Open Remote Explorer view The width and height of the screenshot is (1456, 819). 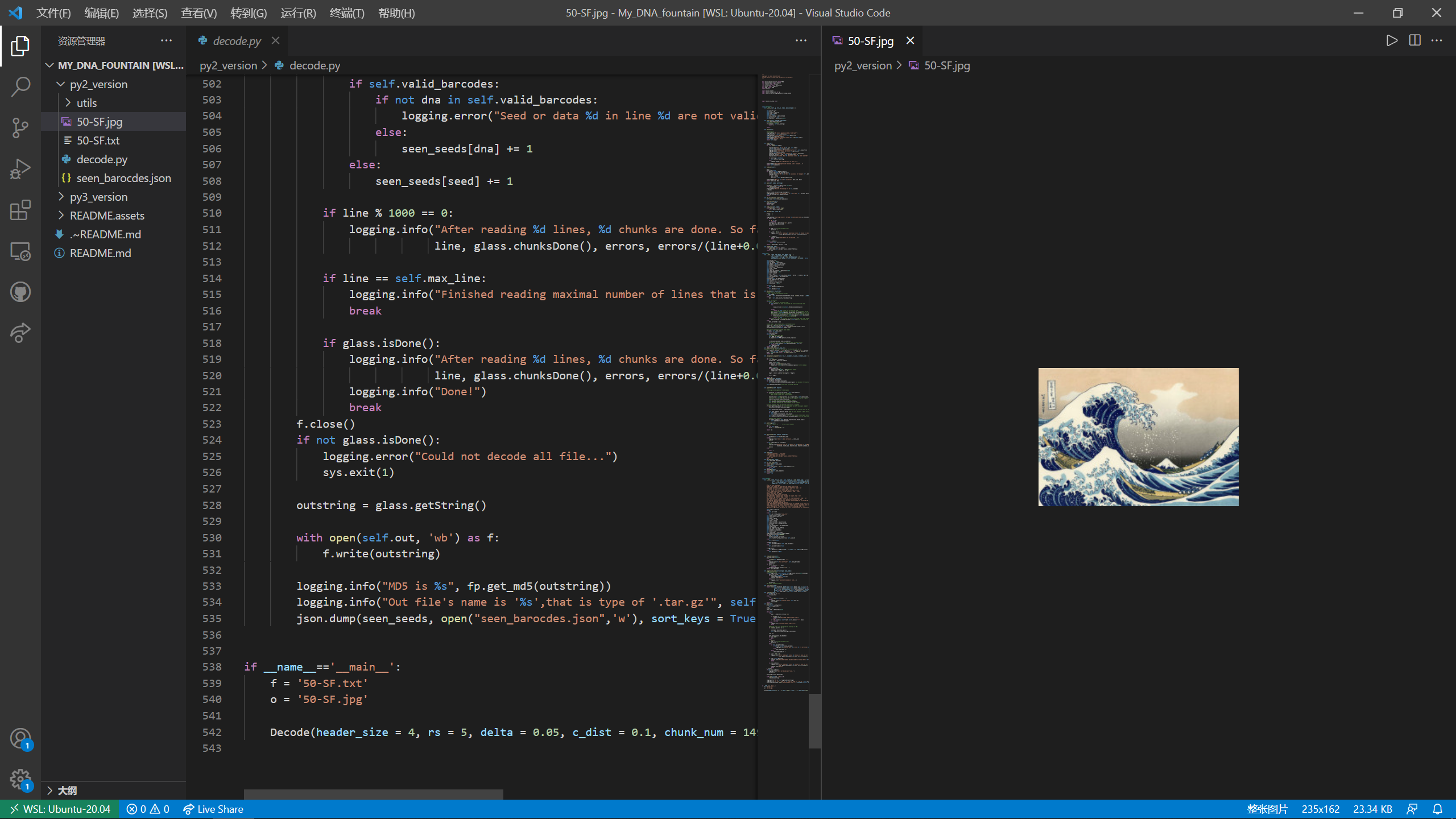20,251
